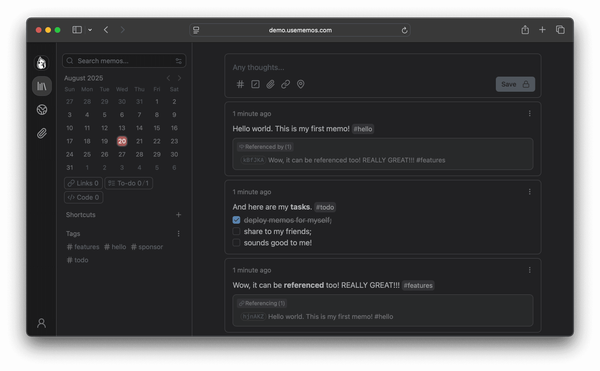
Task: Filter memos by Links 0
Action: tap(83, 183)
